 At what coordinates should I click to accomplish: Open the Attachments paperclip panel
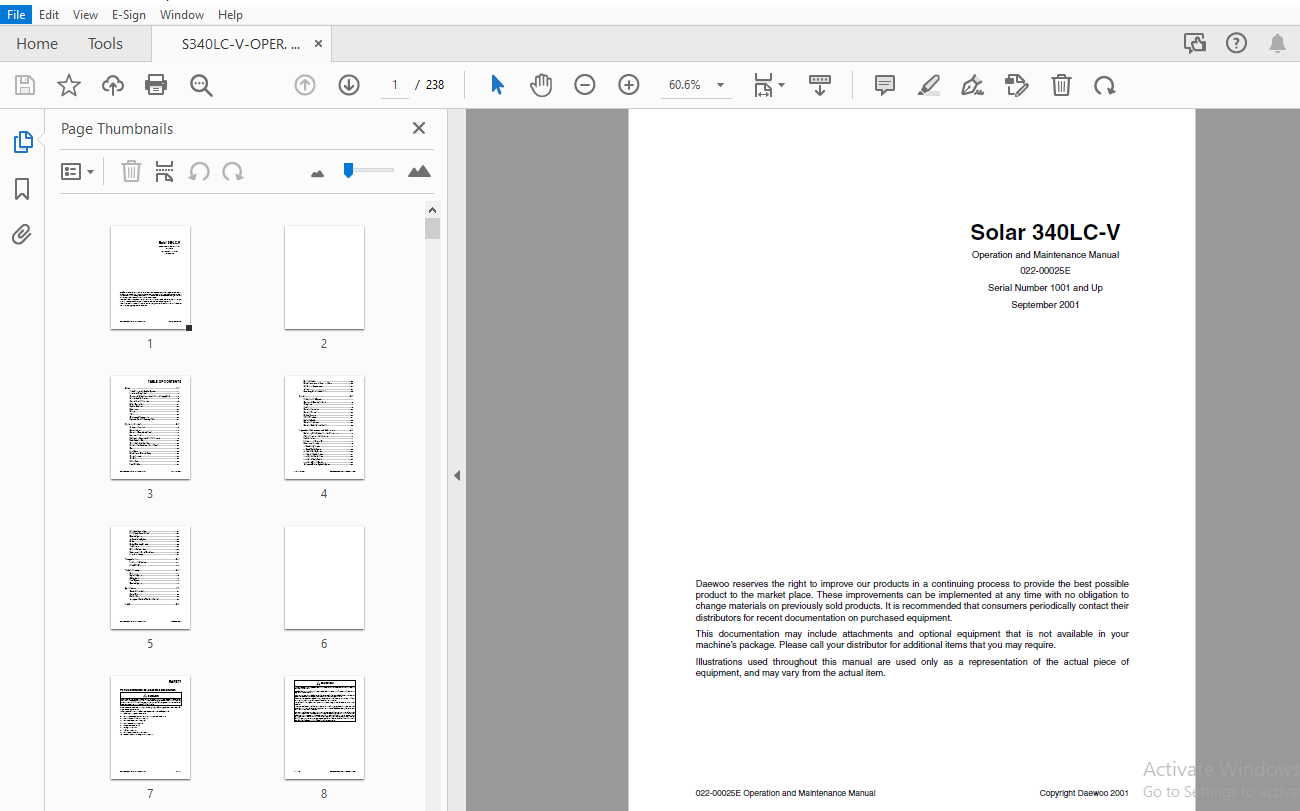point(22,235)
